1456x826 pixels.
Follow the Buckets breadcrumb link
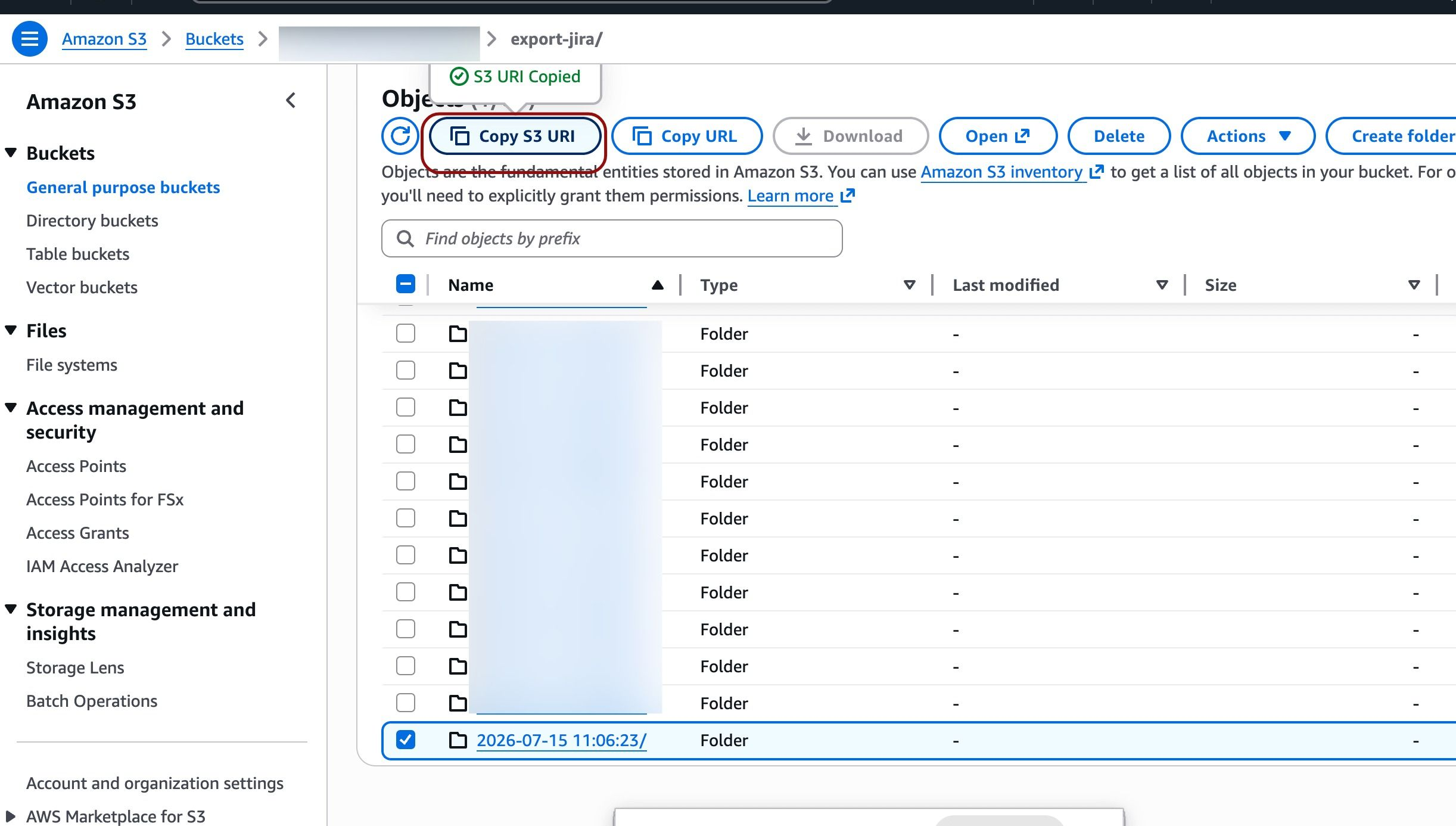click(214, 39)
